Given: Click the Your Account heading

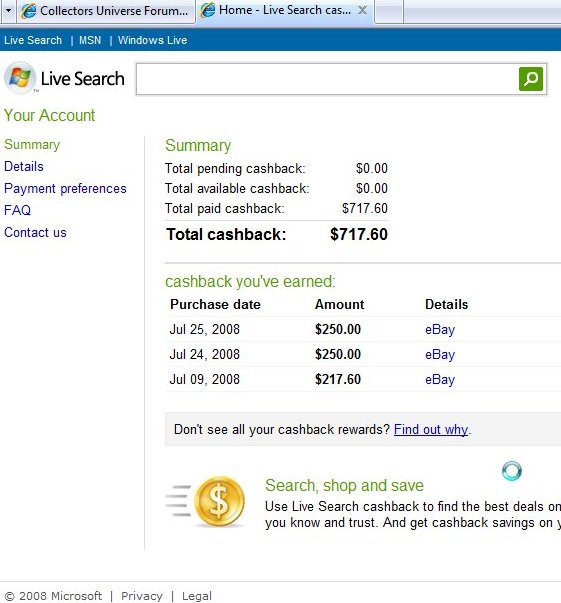Looking at the screenshot, I should 50,115.
